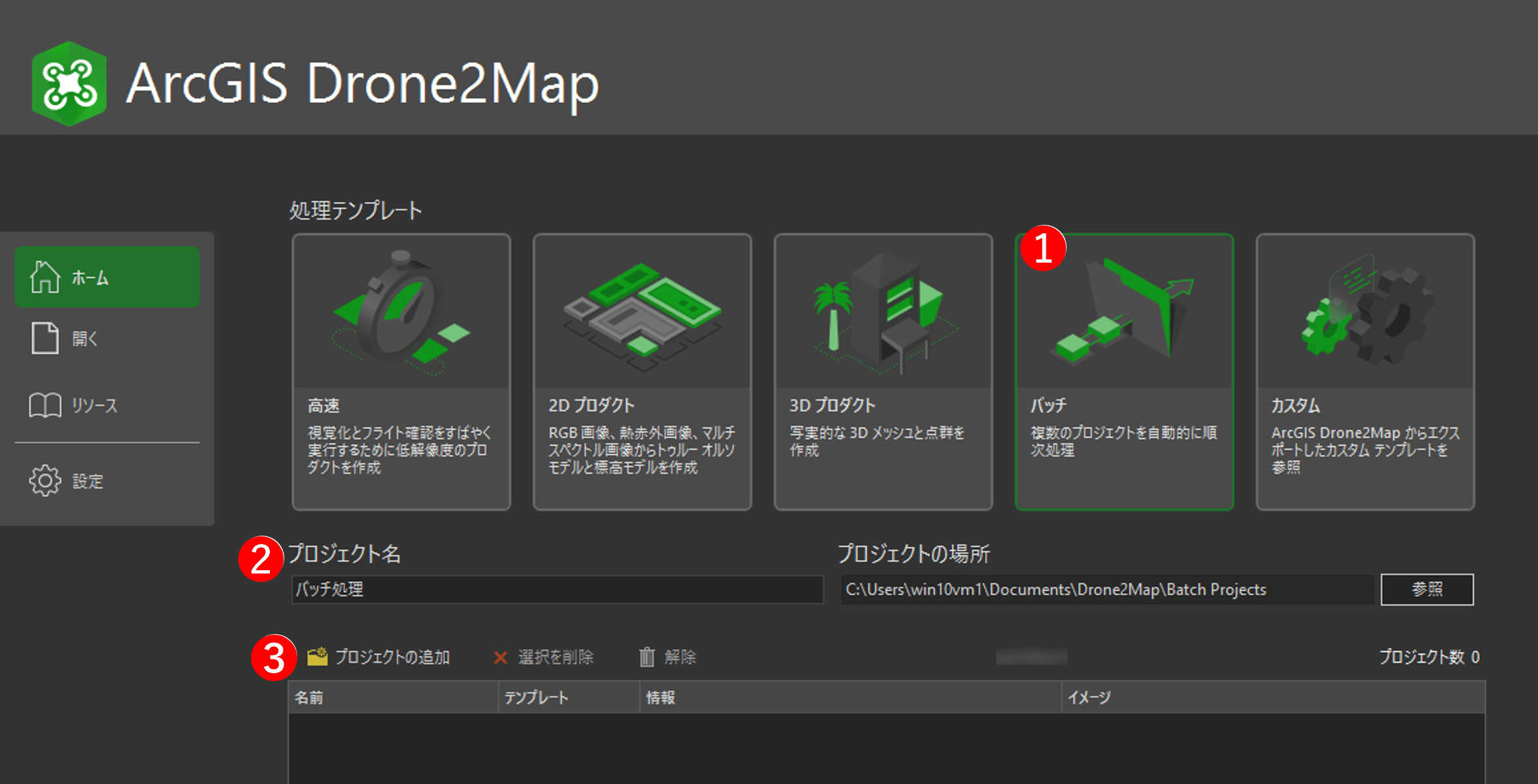Select the 2D プロダクト template tile
This screenshot has width=1538, height=784.
pyautogui.click(x=642, y=371)
